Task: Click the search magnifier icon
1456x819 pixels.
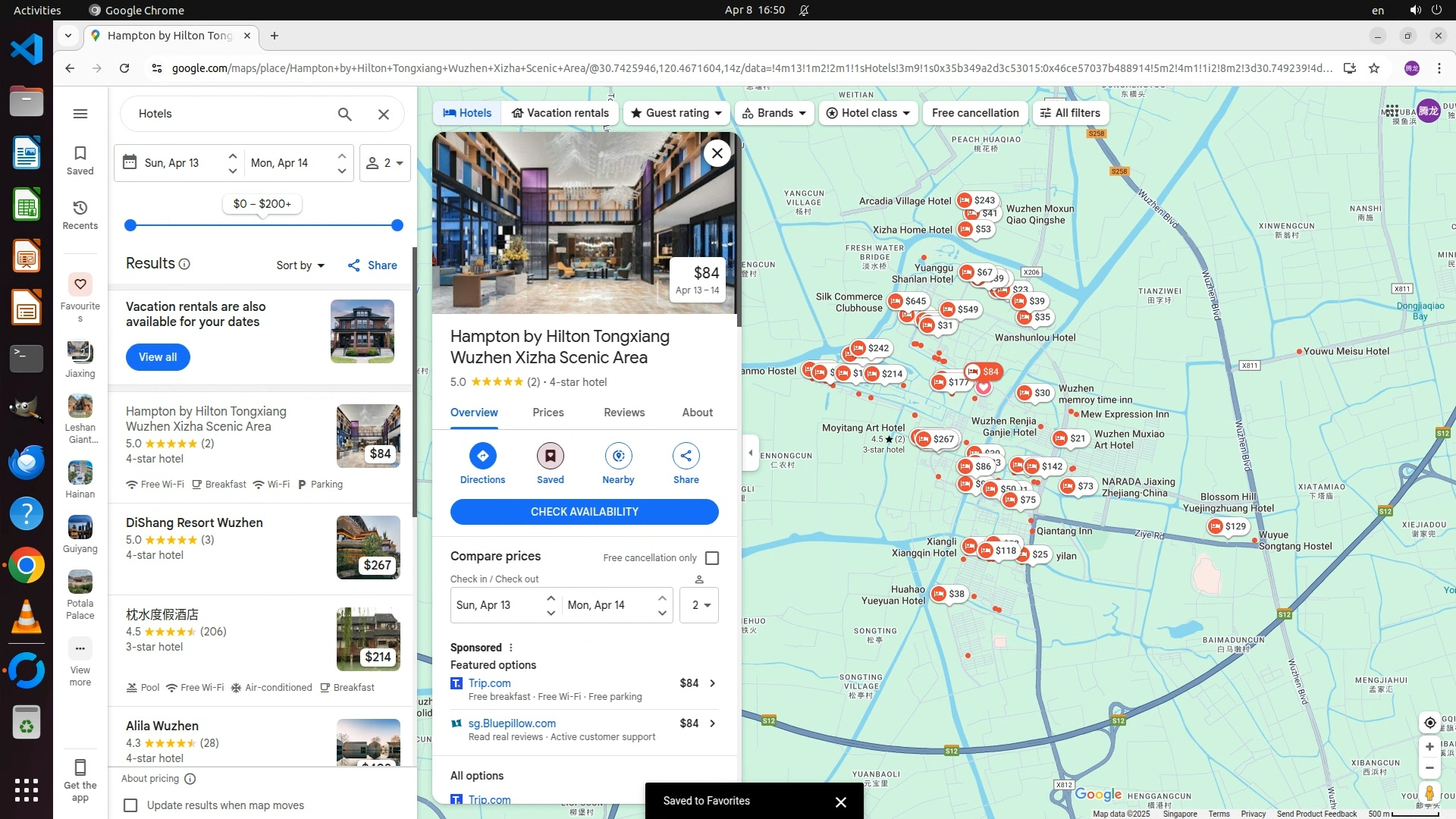Action: (344, 114)
